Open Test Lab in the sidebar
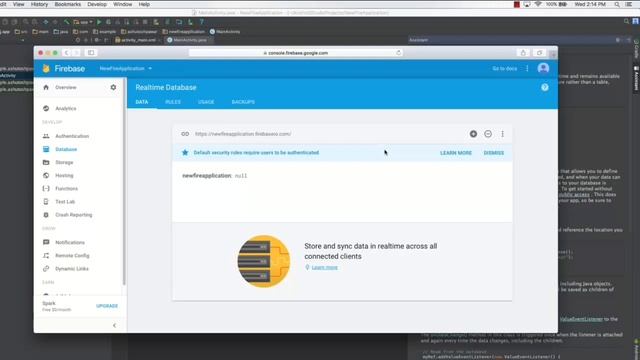The height and width of the screenshot is (360, 640). pyautogui.click(x=65, y=202)
